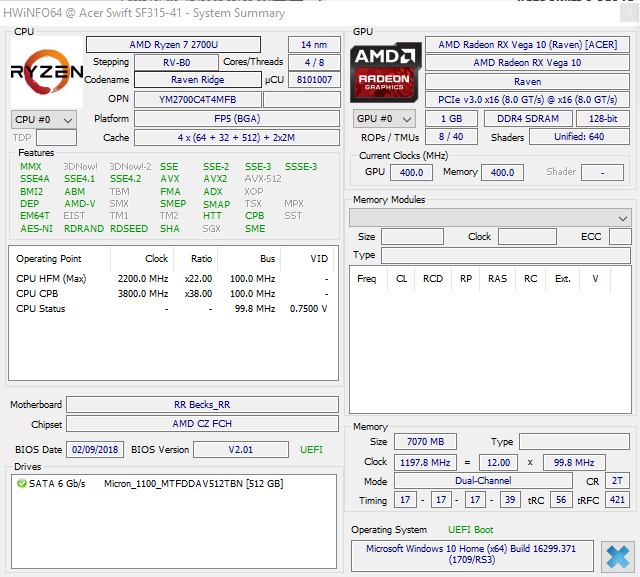
Task: Click the AMD Ryzen 7 2700U name field
Action: coord(173,44)
